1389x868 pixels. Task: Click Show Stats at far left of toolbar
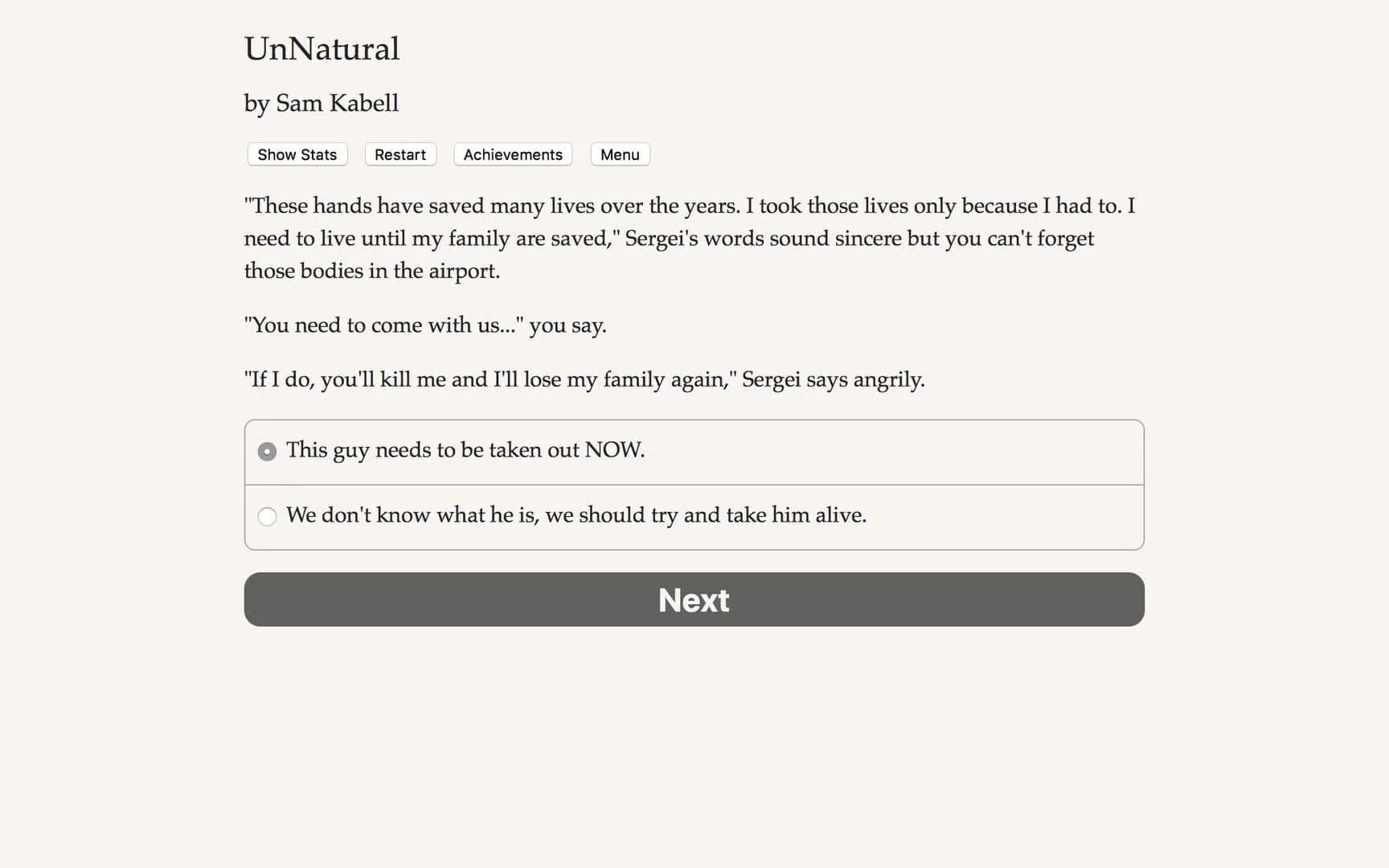(x=296, y=154)
